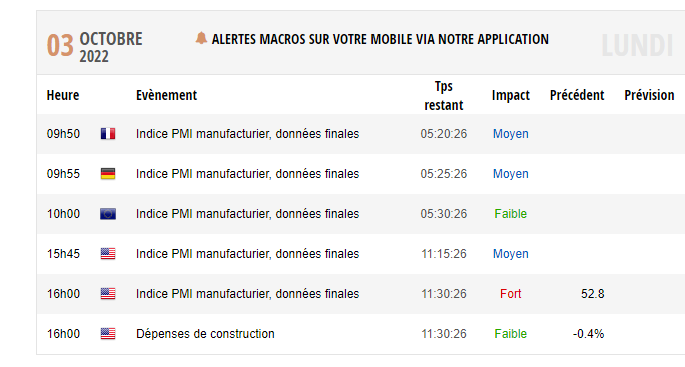This screenshot has height=367, width=685.
Task: Click the Précédent column header
Action: pos(577,95)
